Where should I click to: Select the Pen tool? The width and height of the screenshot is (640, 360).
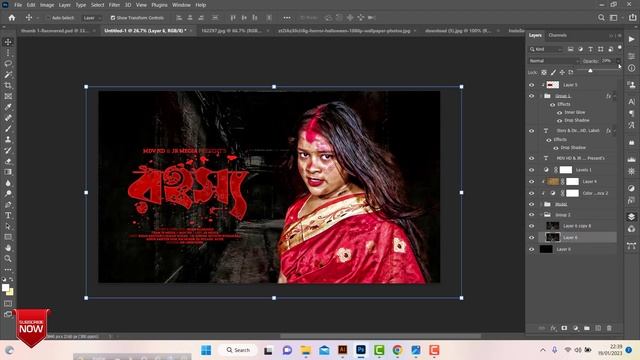tap(8, 204)
